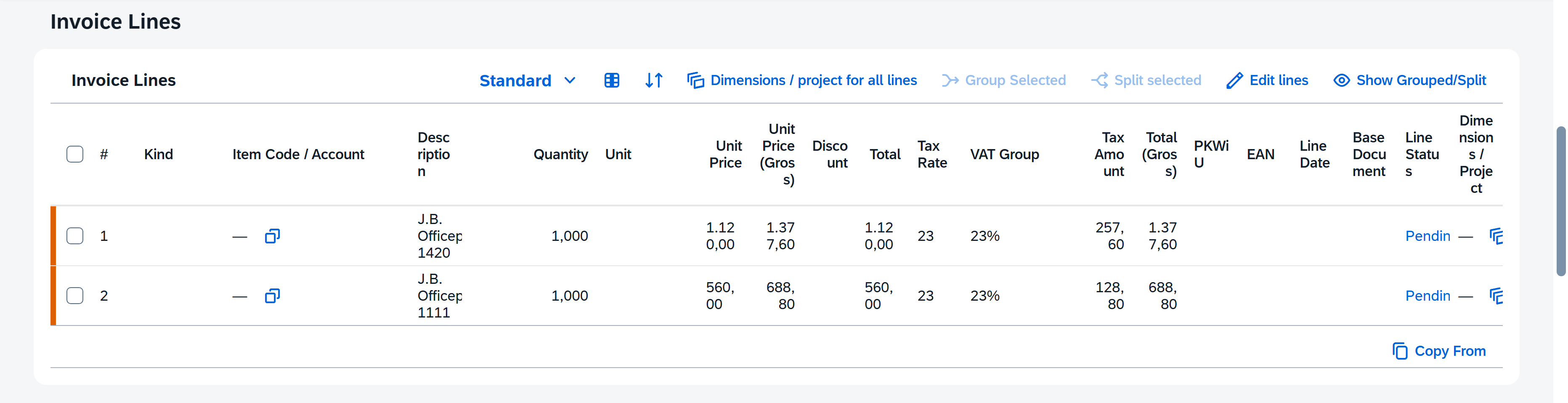The width and height of the screenshot is (1568, 403).
Task: Click the 23% VAT group in line 1
Action: pos(985,236)
